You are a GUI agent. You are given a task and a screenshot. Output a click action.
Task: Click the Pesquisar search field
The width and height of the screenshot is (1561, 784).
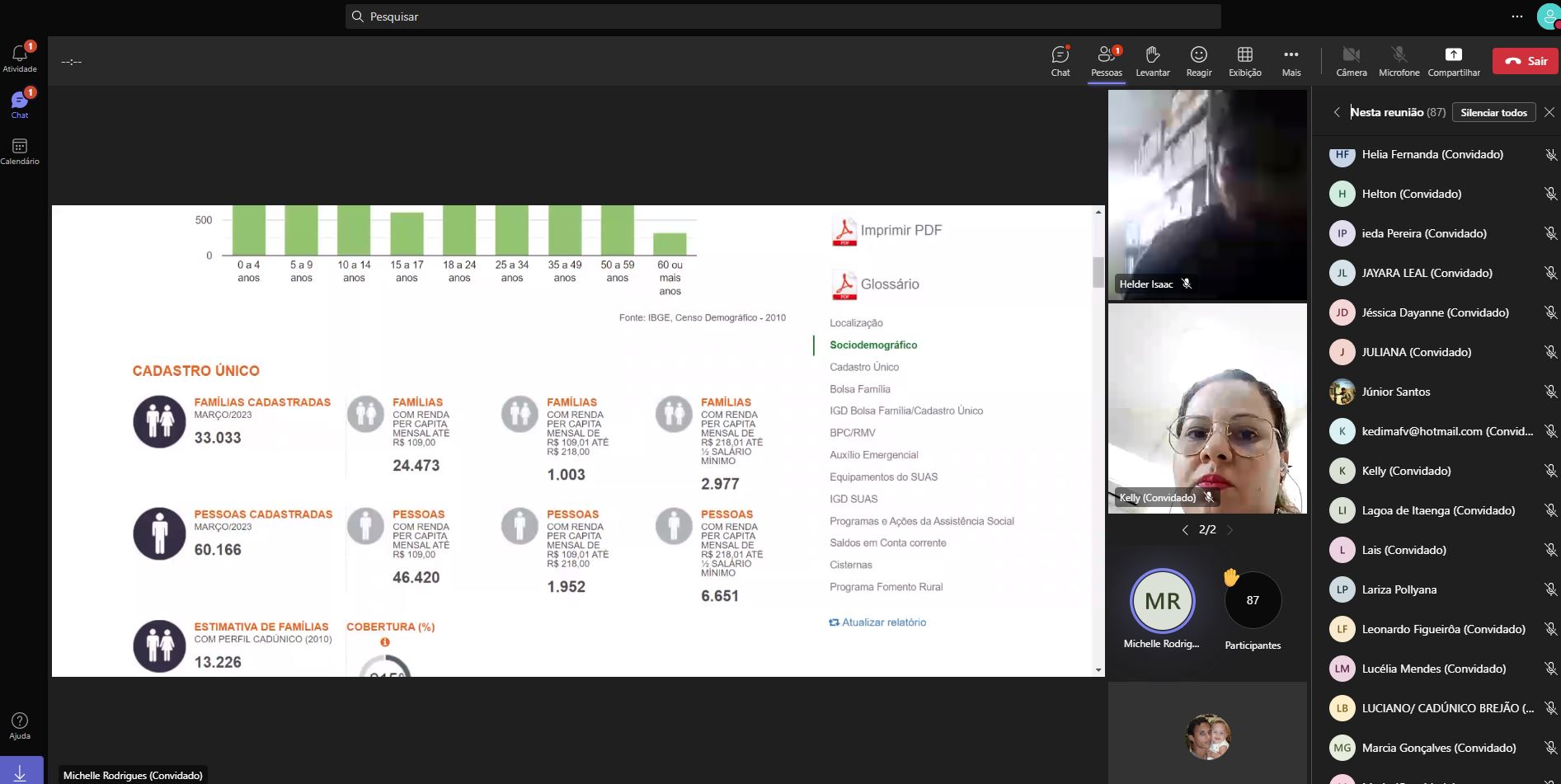click(783, 16)
